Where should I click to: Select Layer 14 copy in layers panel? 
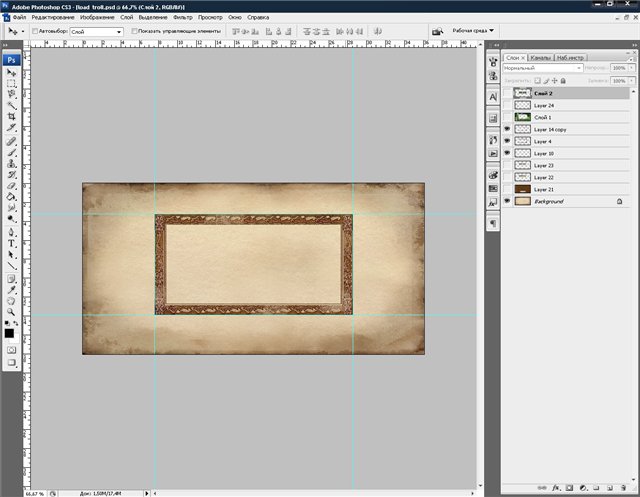(x=552, y=129)
